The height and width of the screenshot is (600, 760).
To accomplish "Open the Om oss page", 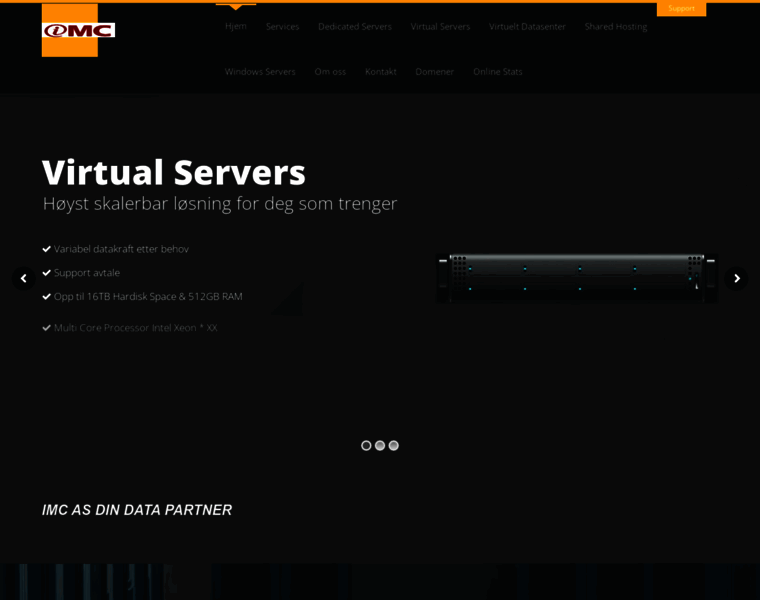I will tap(330, 71).
